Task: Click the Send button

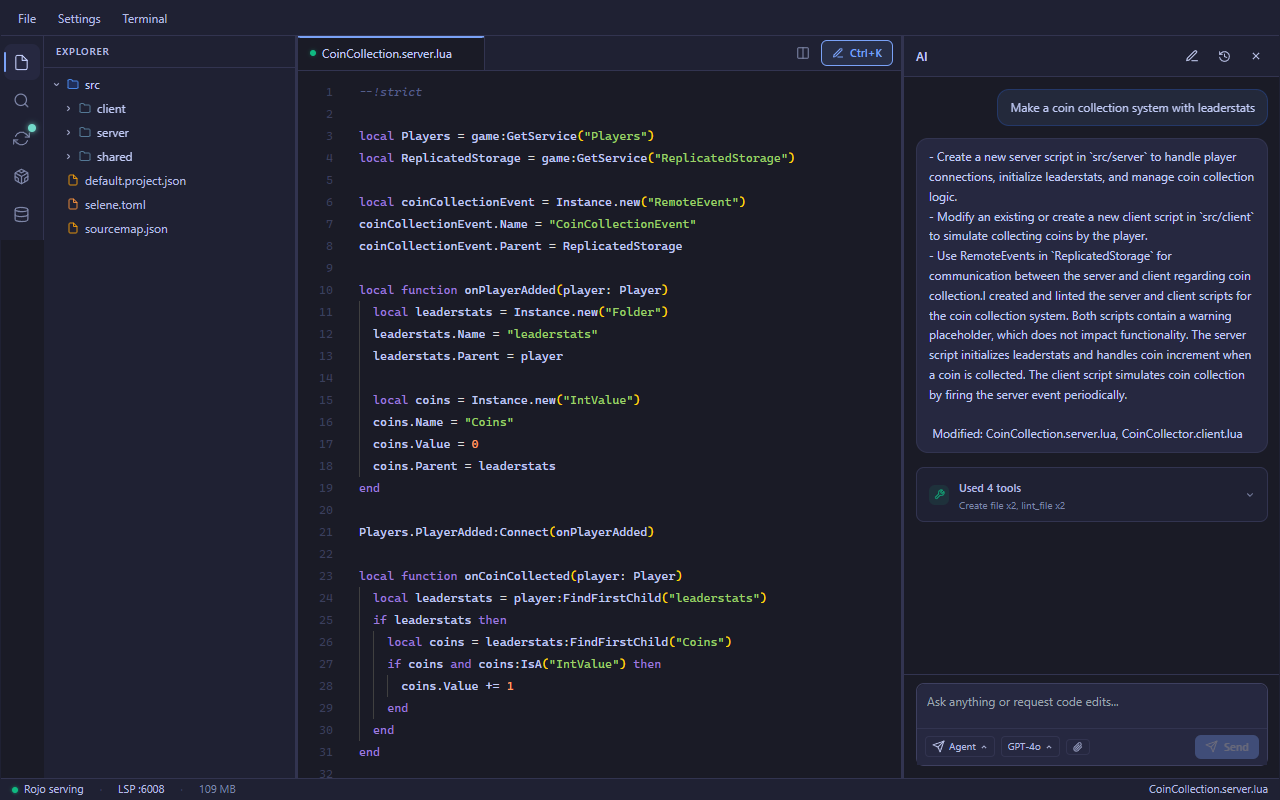Action: (1226, 746)
